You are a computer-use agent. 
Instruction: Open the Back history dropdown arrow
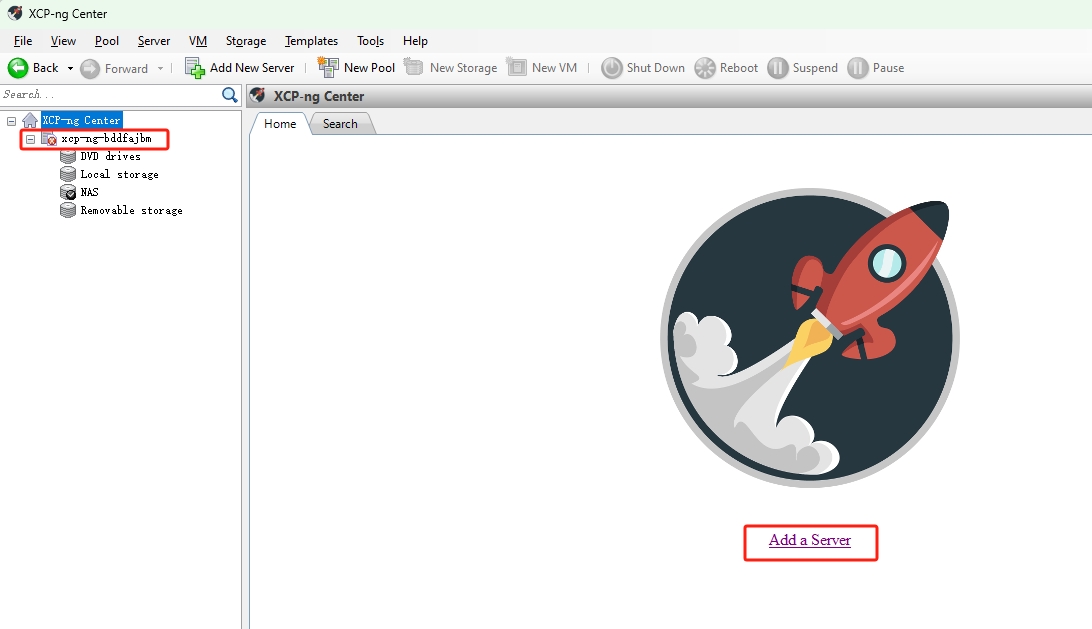tap(70, 68)
